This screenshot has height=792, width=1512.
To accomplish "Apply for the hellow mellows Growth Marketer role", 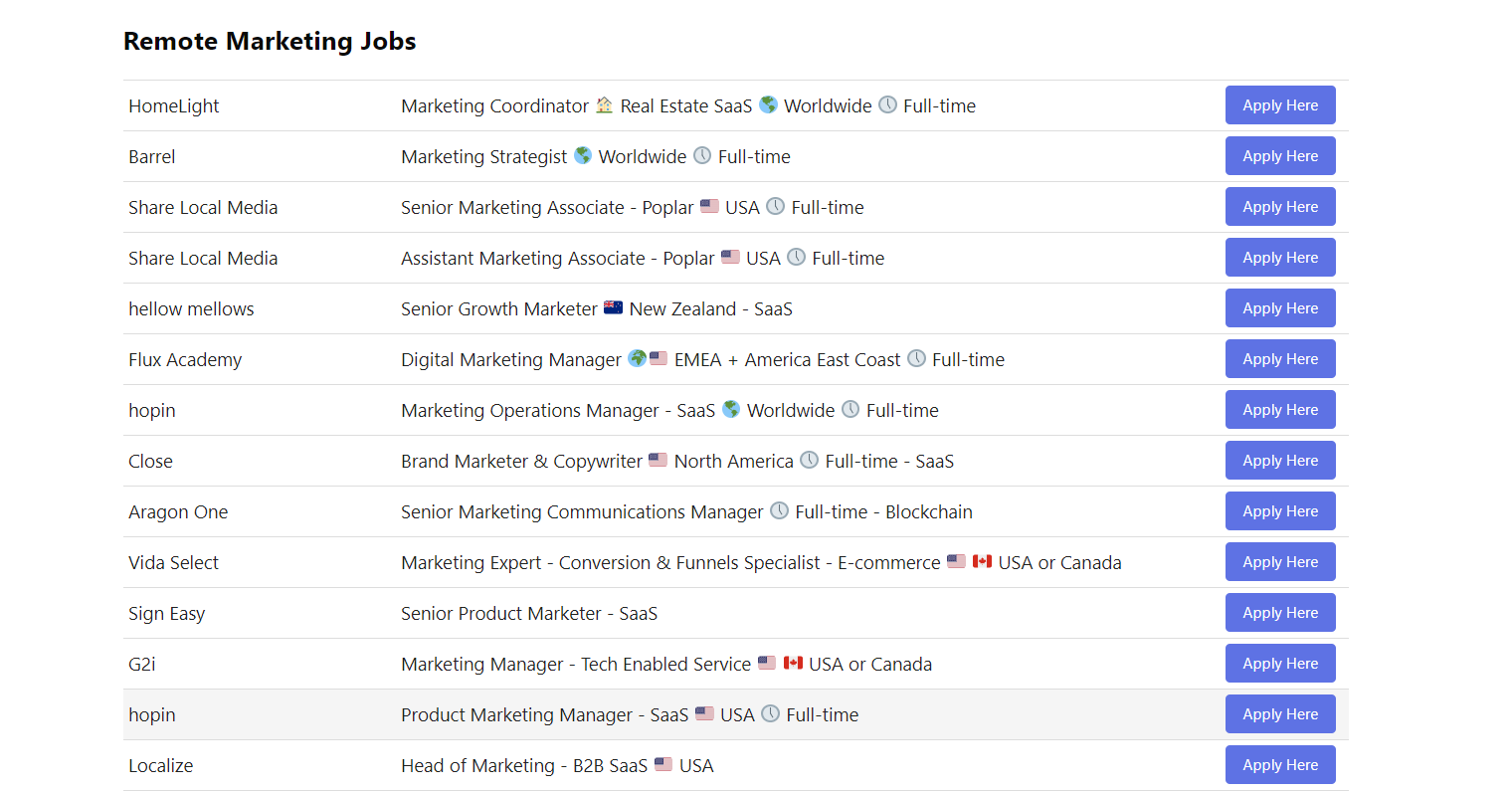I will point(1279,308).
